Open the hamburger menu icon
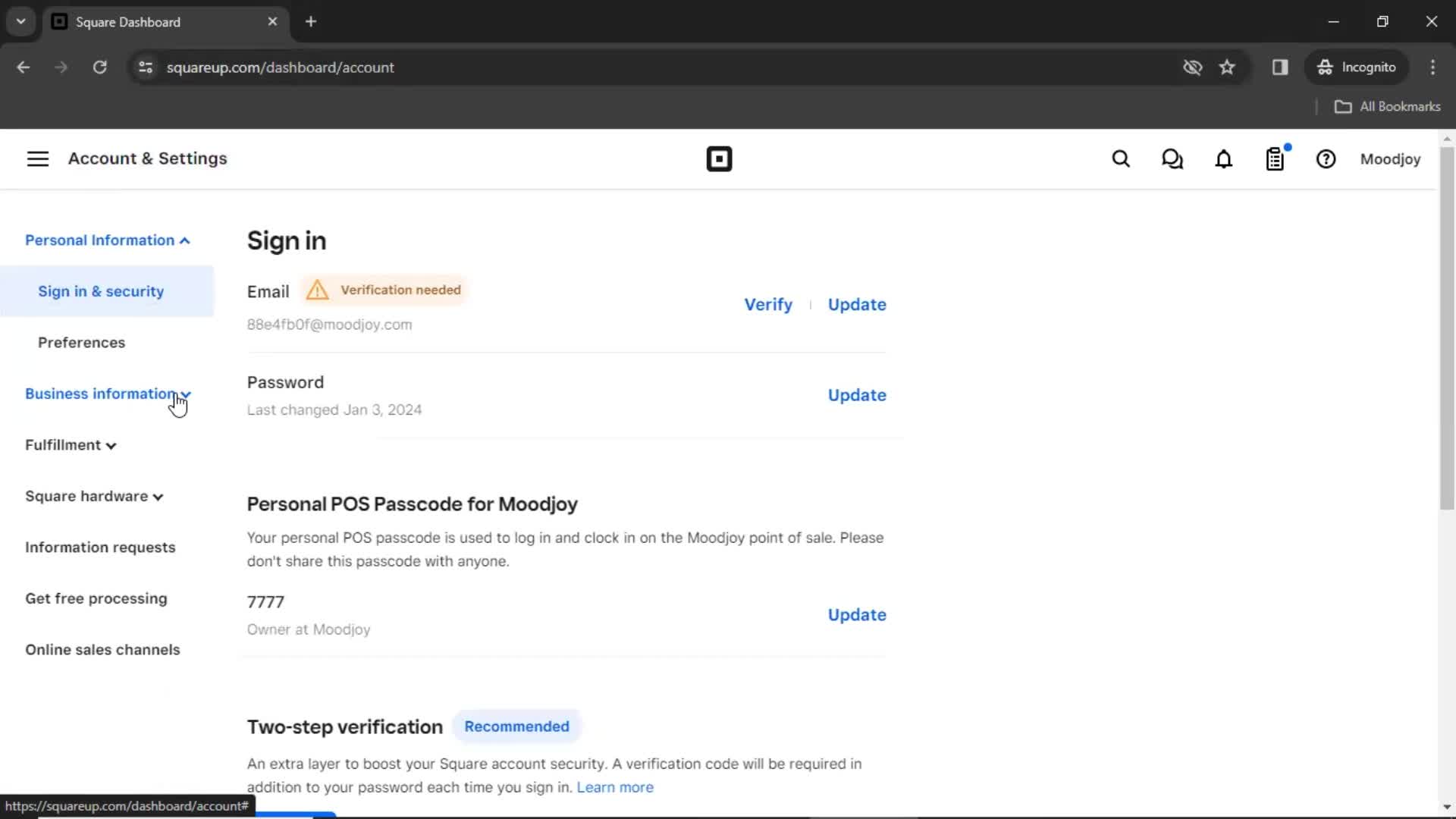This screenshot has height=819, width=1456. pos(37,158)
